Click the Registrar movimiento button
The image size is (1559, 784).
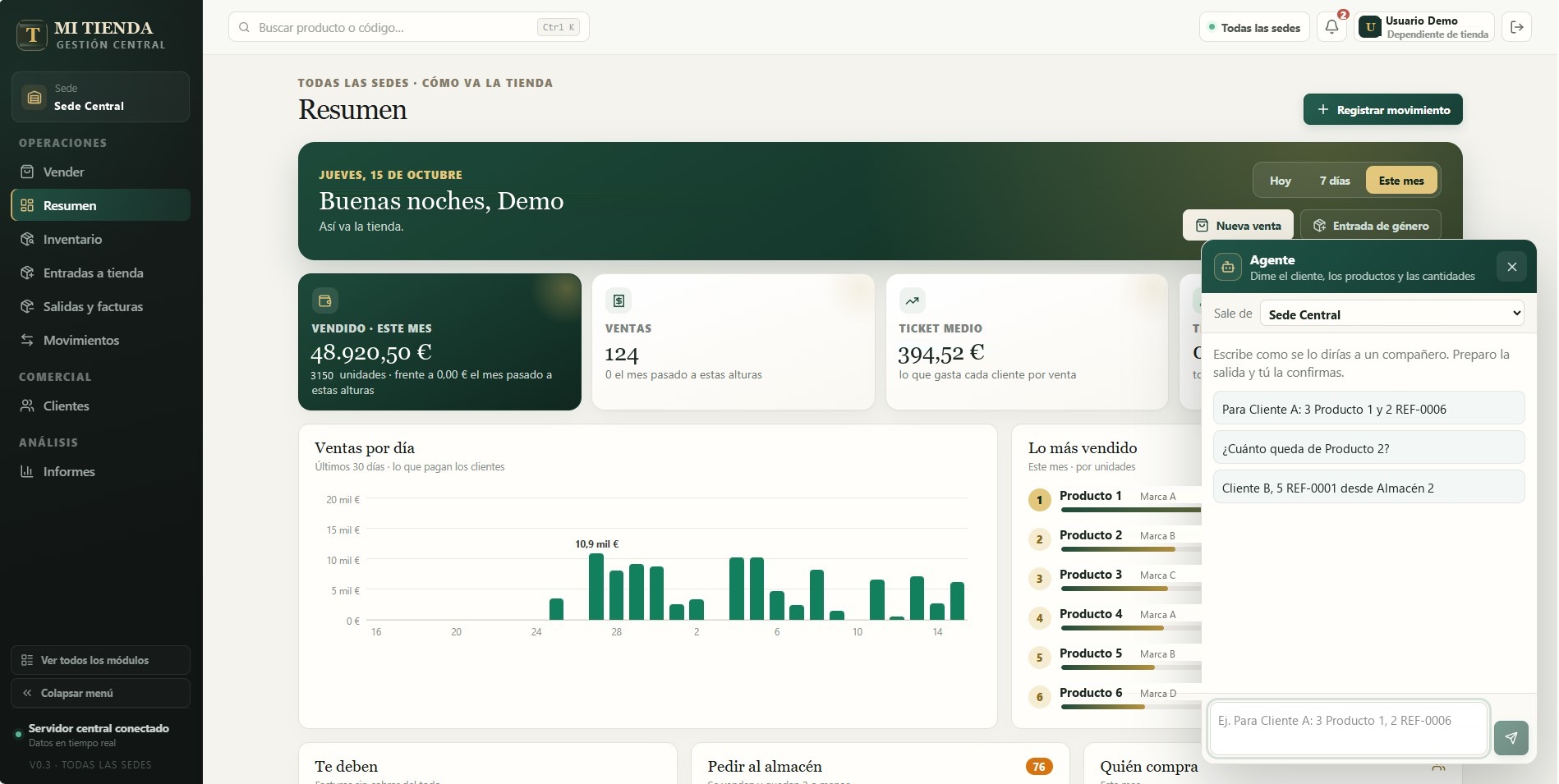[1382, 109]
